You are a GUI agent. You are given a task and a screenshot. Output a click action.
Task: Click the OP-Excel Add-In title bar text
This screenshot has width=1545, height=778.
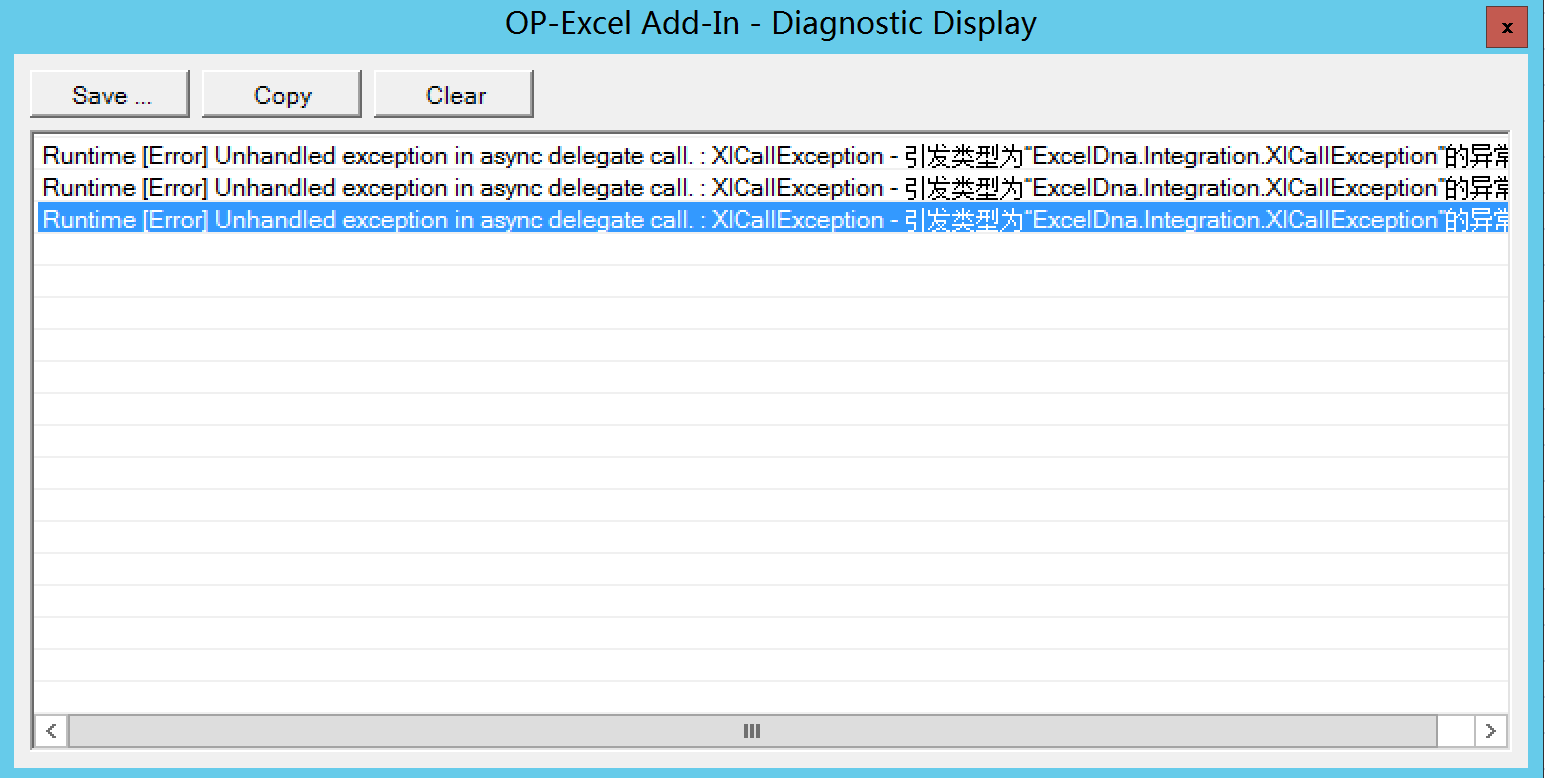(x=770, y=24)
